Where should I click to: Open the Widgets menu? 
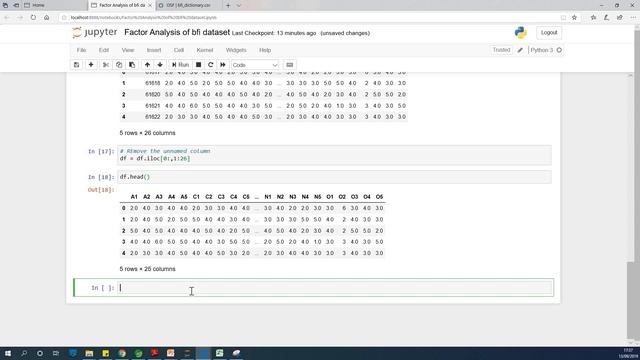pyautogui.click(x=236, y=50)
